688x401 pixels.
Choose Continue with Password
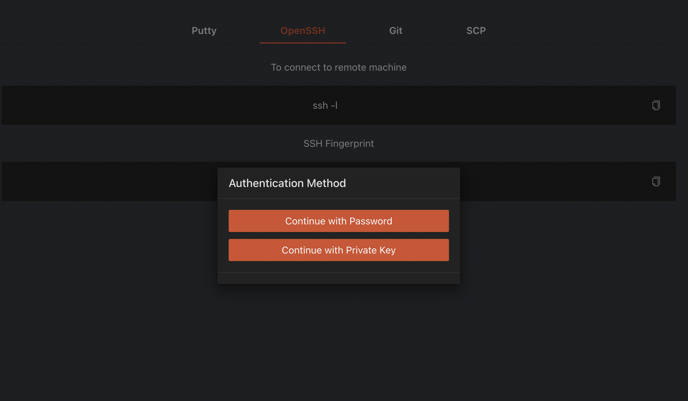coord(338,221)
